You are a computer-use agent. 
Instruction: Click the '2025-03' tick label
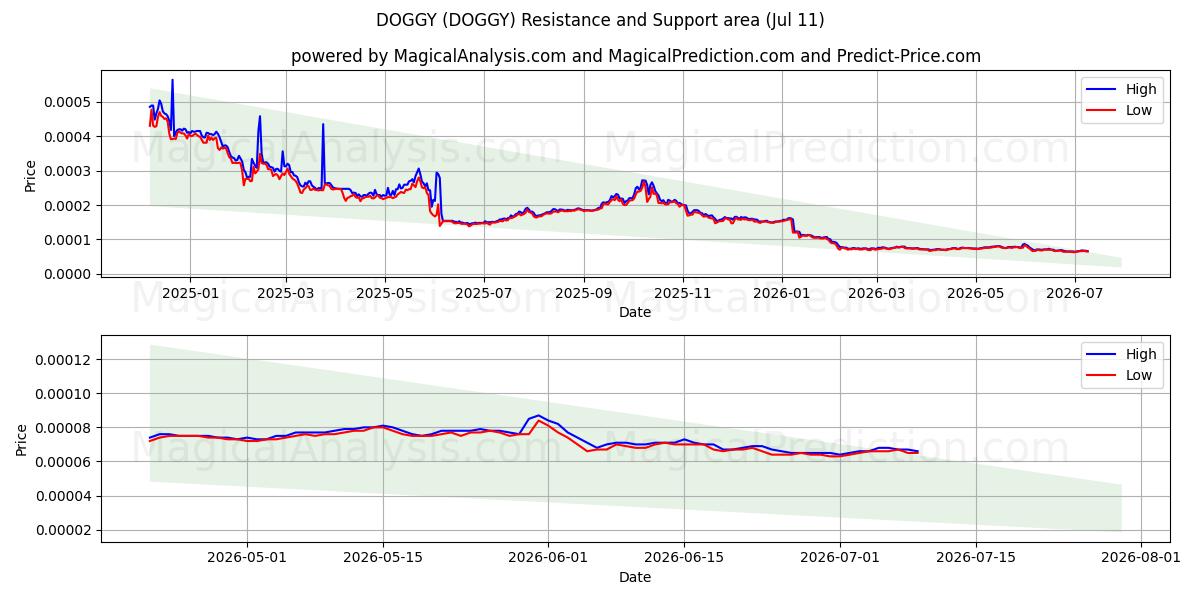[286, 293]
